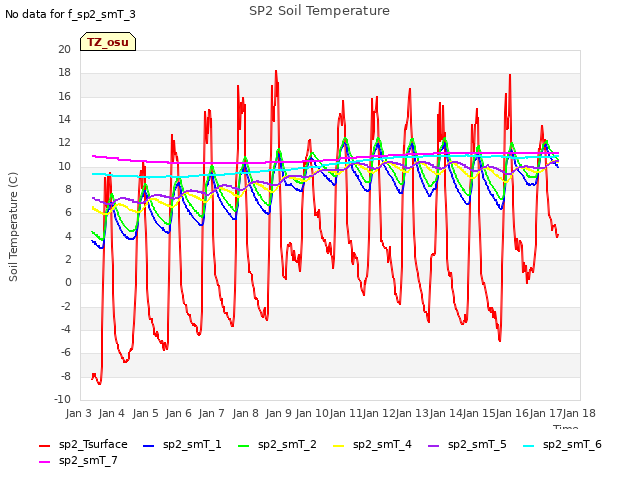Screen dimensions: 640x480
Task: Click the -10 y-axis tick label
Action: [x=62, y=399]
